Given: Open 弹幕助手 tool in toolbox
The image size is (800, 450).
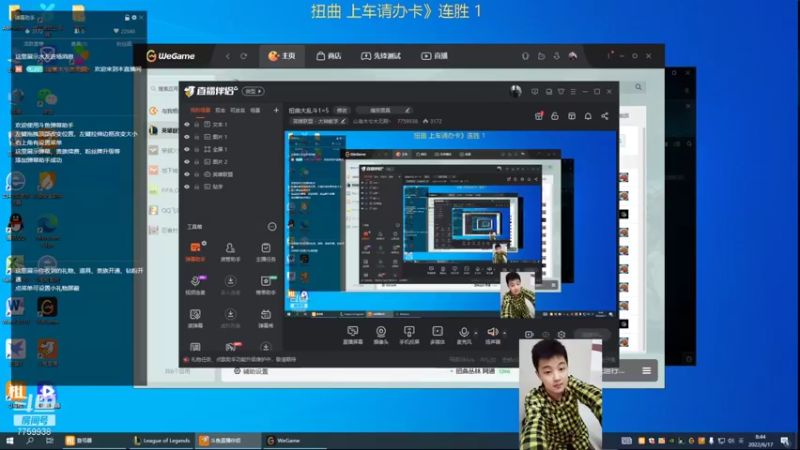Looking at the screenshot, I should pyautogui.click(x=195, y=252).
